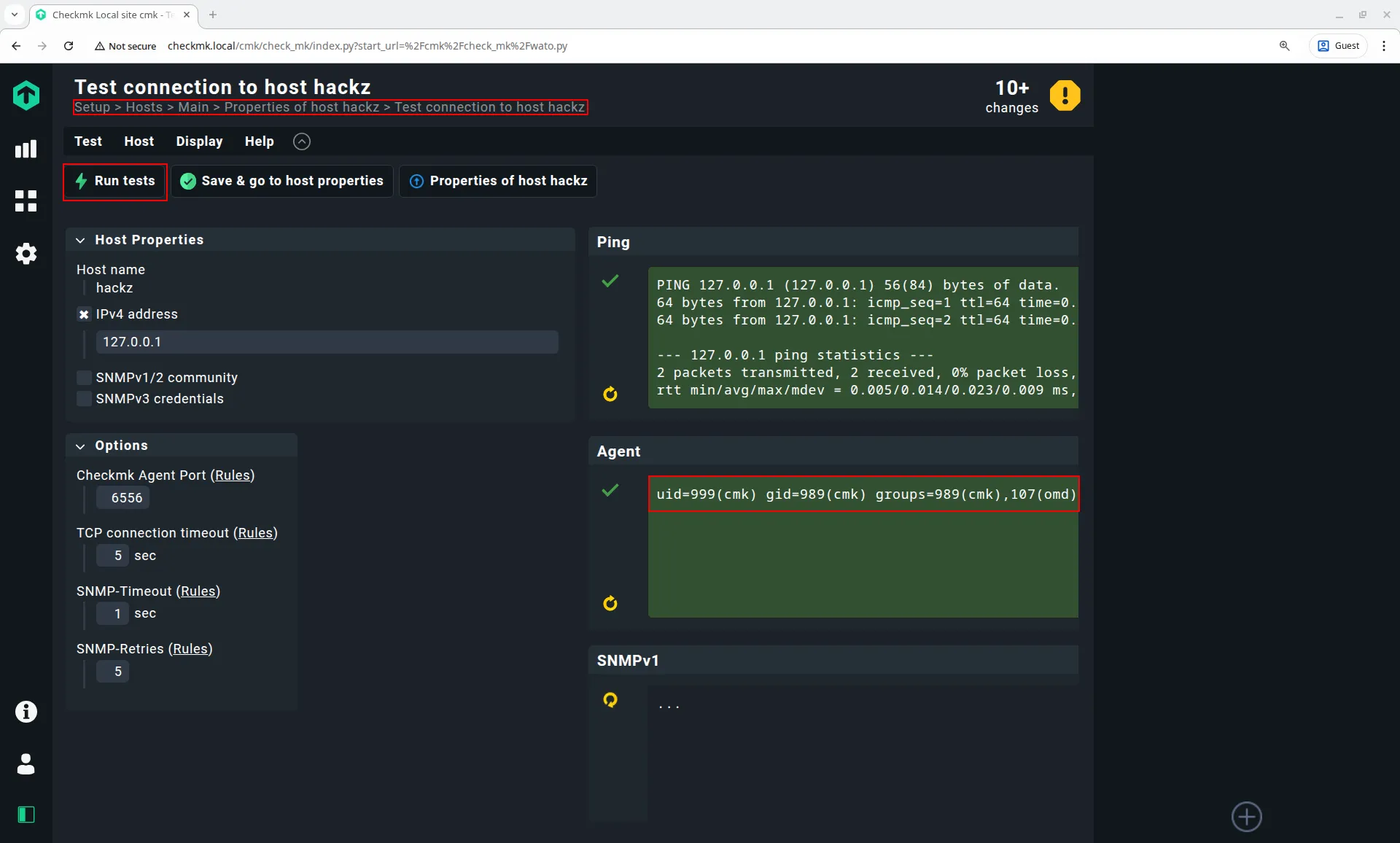Open the Help info sidebar icon

click(26, 712)
